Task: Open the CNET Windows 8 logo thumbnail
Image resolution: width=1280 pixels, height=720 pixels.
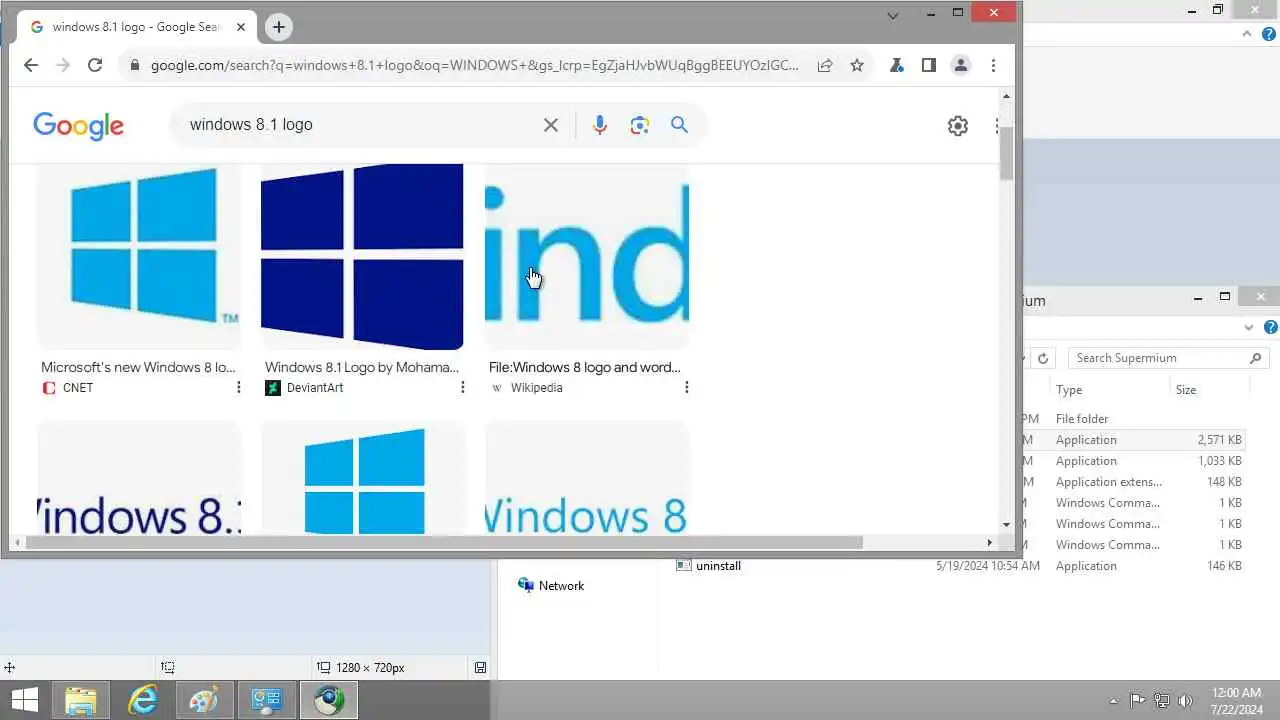Action: 139,257
